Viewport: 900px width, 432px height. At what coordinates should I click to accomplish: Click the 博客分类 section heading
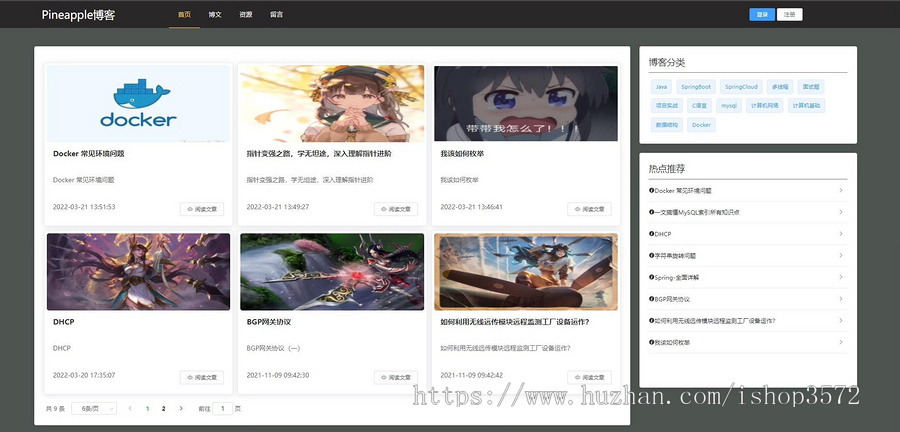667,63
